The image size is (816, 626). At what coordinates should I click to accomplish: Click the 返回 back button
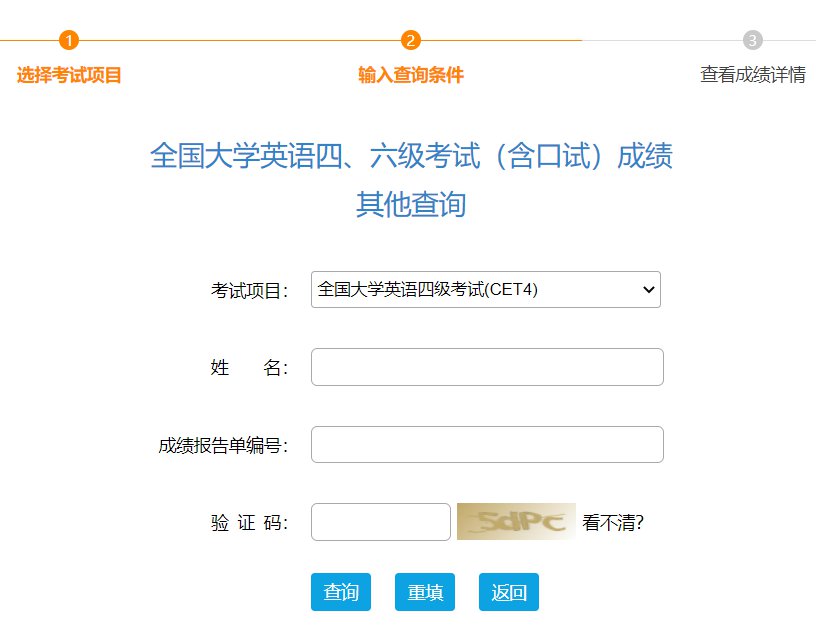coord(509,592)
